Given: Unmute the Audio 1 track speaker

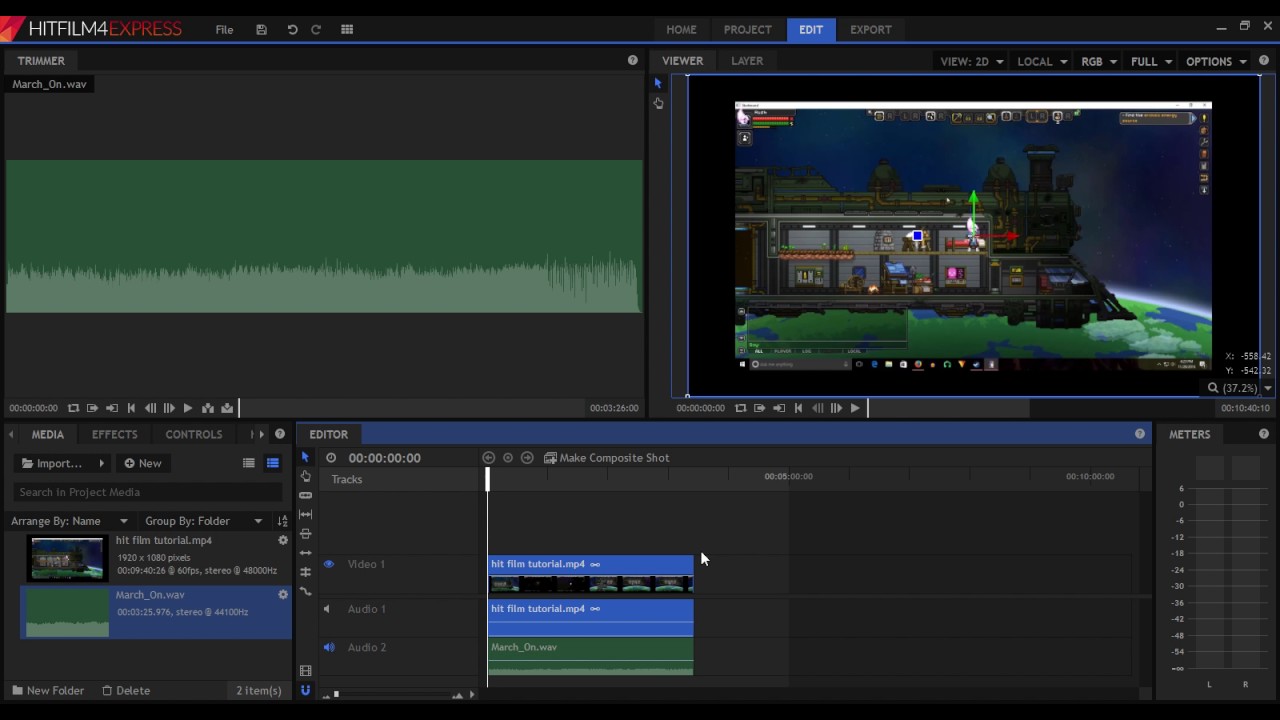Looking at the screenshot, I should (x=326, y=609).
